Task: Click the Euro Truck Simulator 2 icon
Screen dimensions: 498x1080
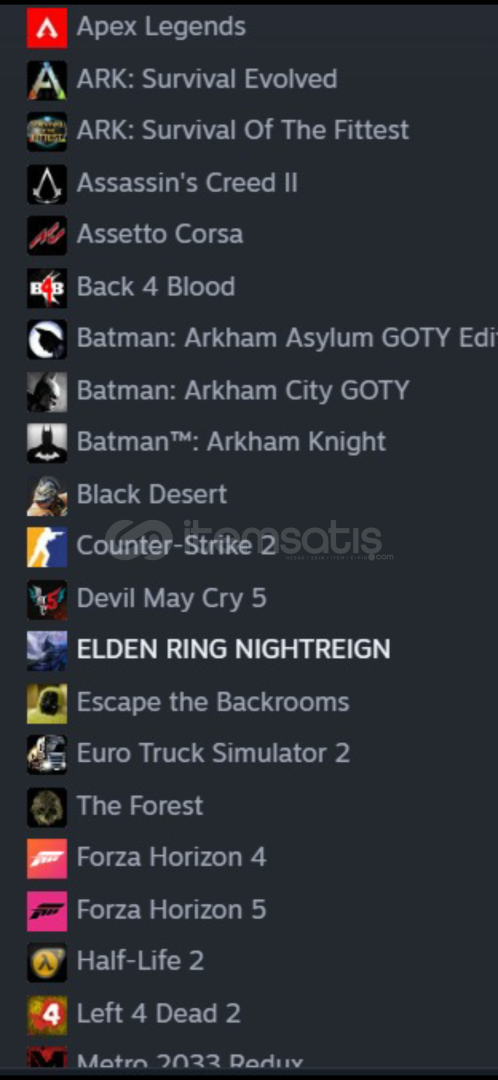Action: 47,755
